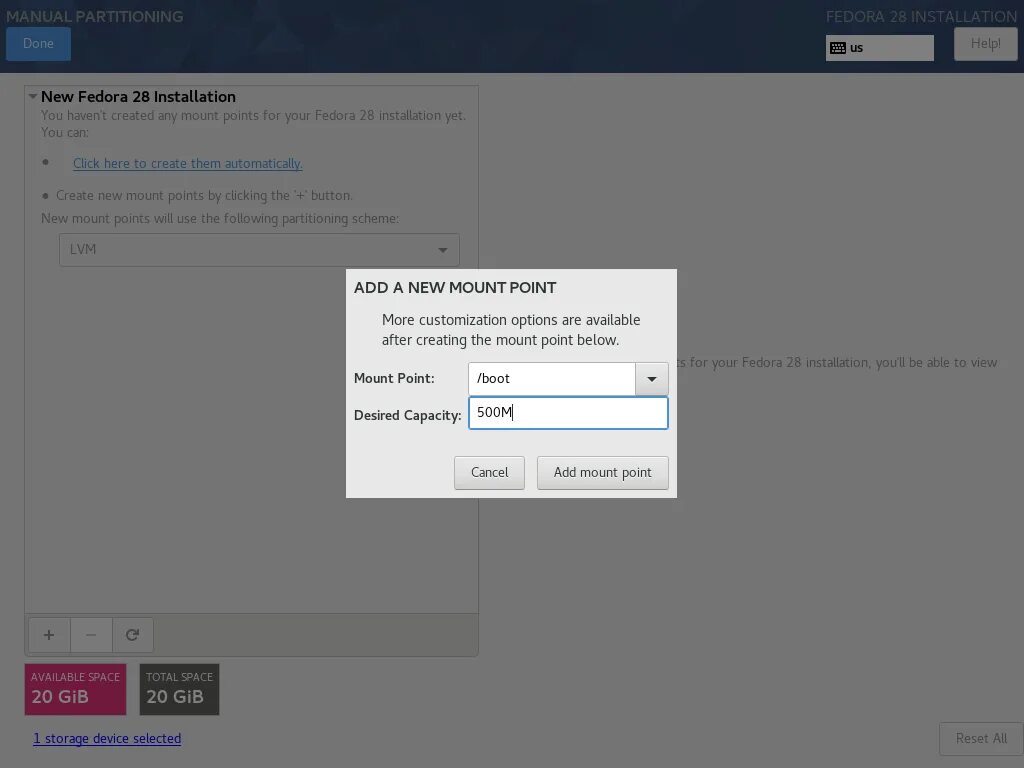Focus the Mount Point text field
The height and width of the screenshot is (768, 1024).
coord(552,379)
